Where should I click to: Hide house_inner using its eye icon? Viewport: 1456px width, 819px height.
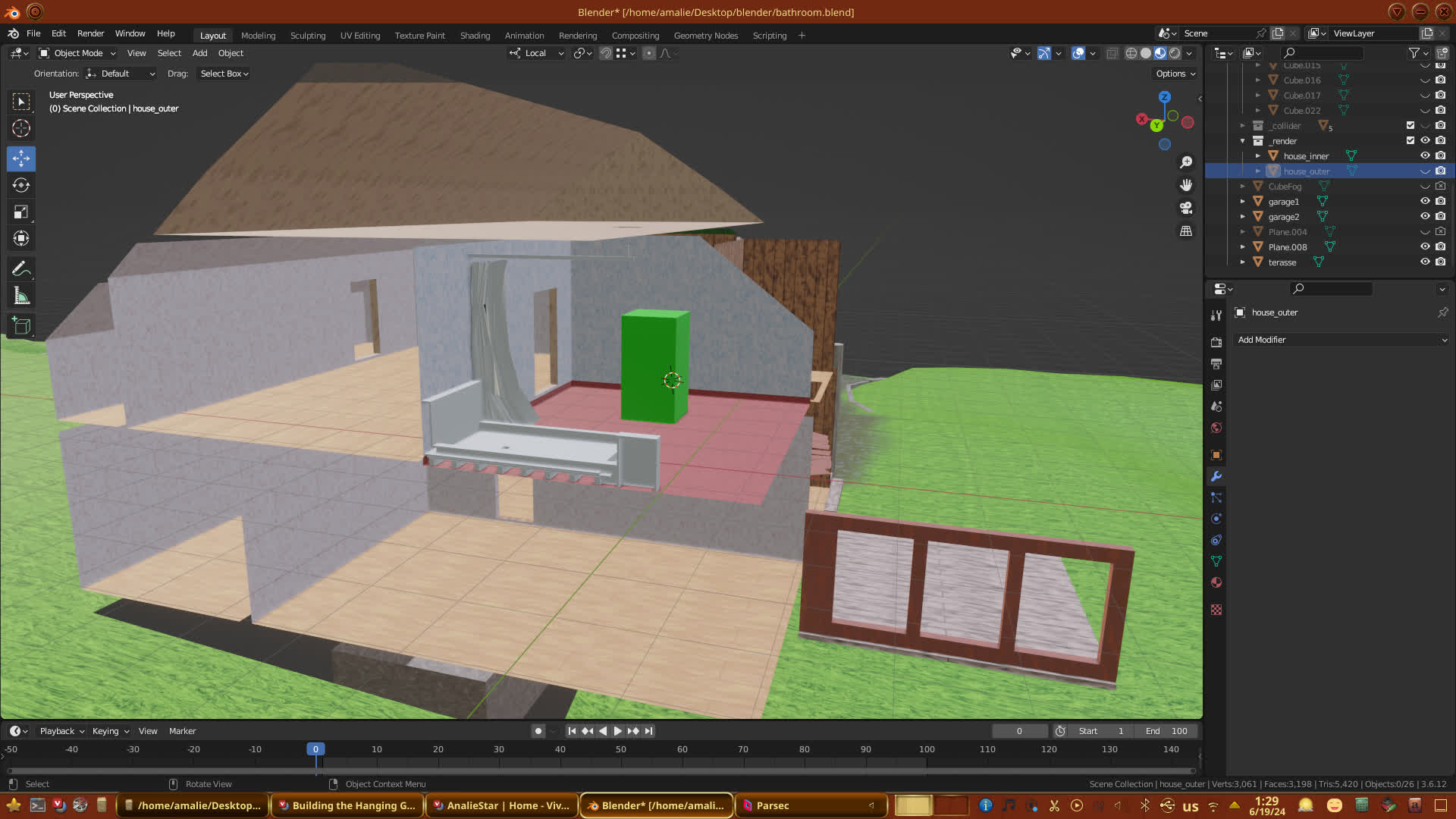coord(1425,155)
